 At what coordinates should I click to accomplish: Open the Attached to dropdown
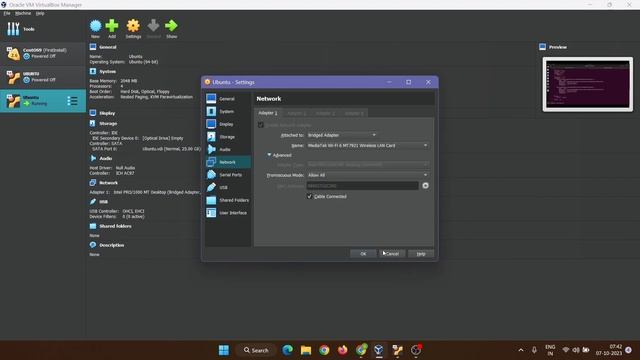pyautogui.click(x=342, y=135)
